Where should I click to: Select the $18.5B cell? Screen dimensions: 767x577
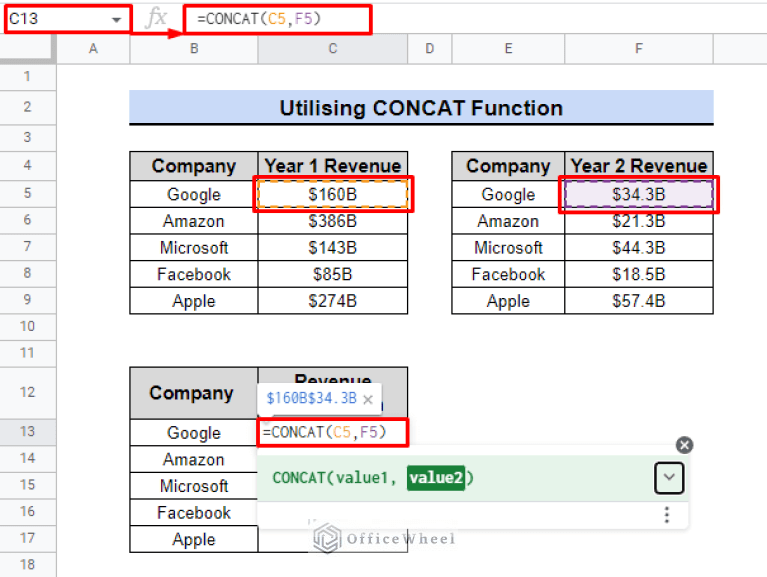click(639, 274)
